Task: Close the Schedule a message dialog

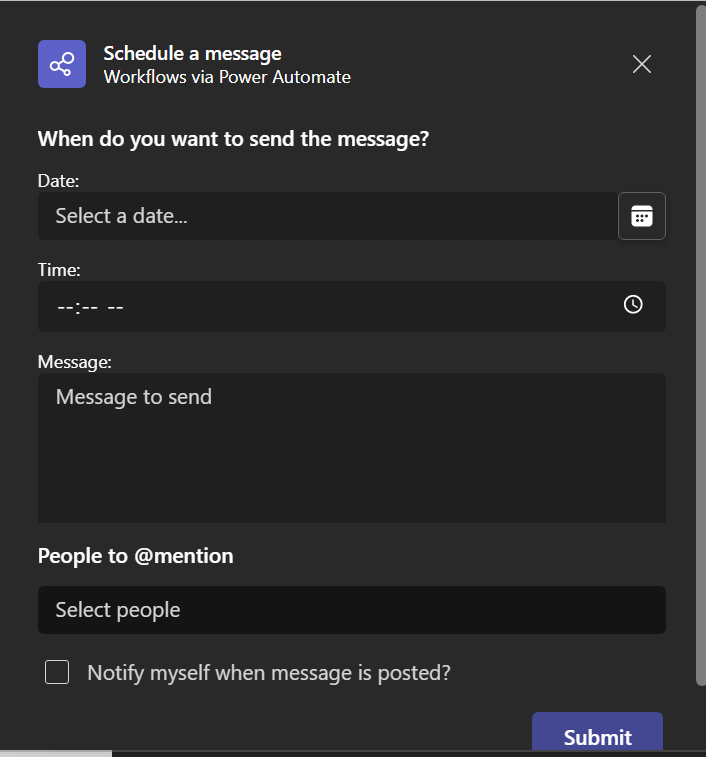Action: click(x=642, y=64)
